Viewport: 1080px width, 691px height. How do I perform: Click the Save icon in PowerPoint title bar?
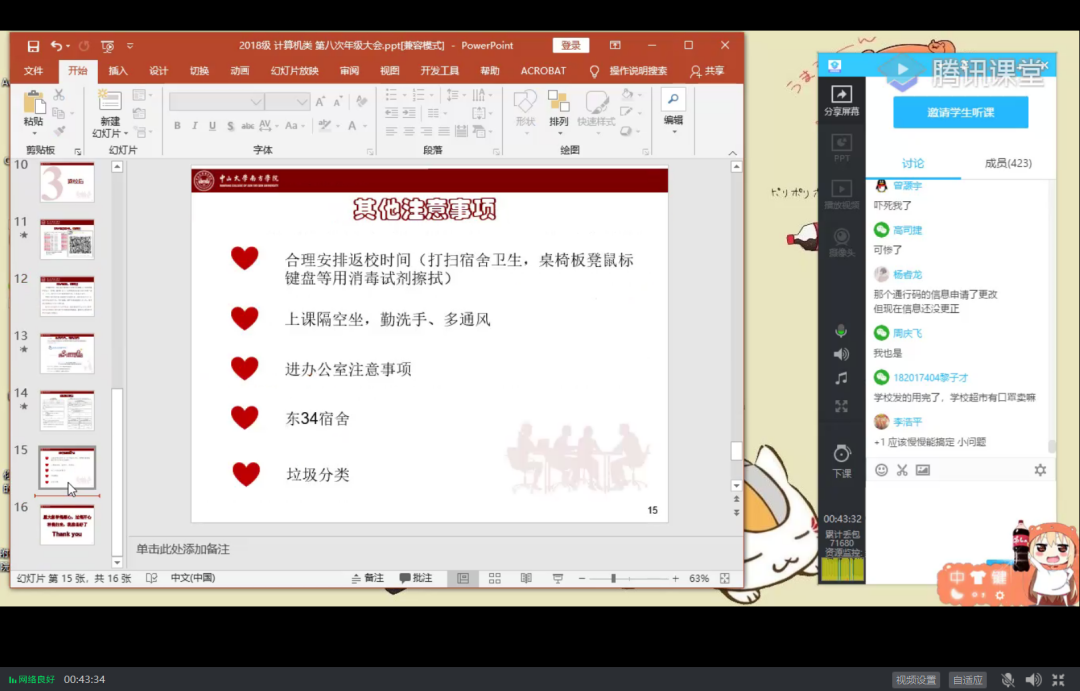pyautogui.click(x=33, y=46)
